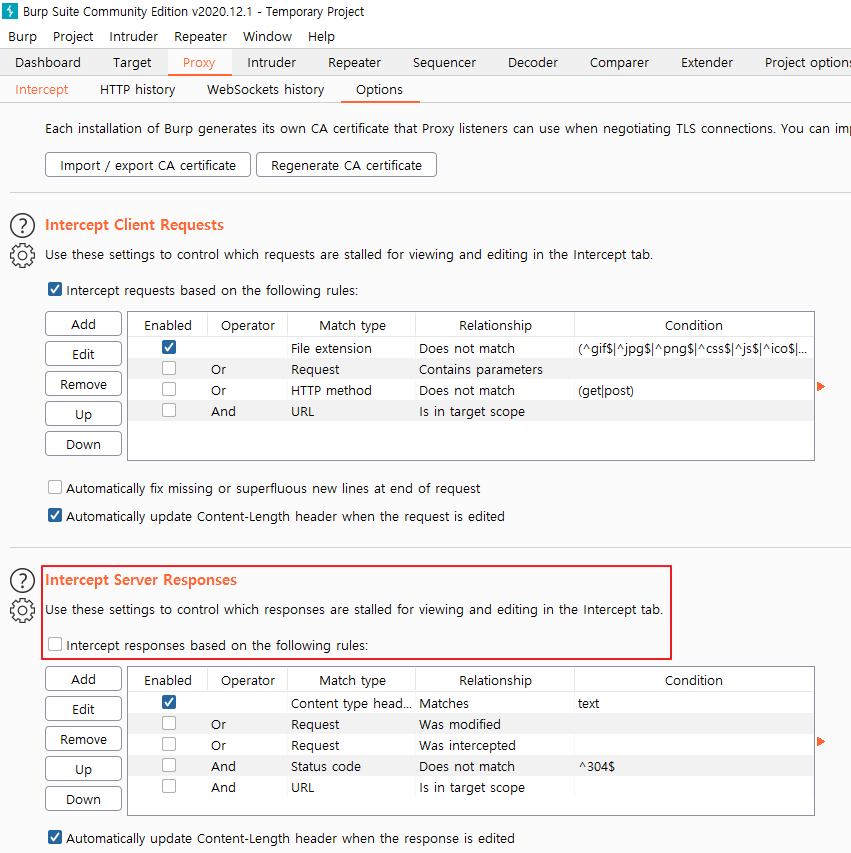This screenshot has height=853, width=851.
Task: Enable URL in target scope response rule
Action: coord(169,786)
